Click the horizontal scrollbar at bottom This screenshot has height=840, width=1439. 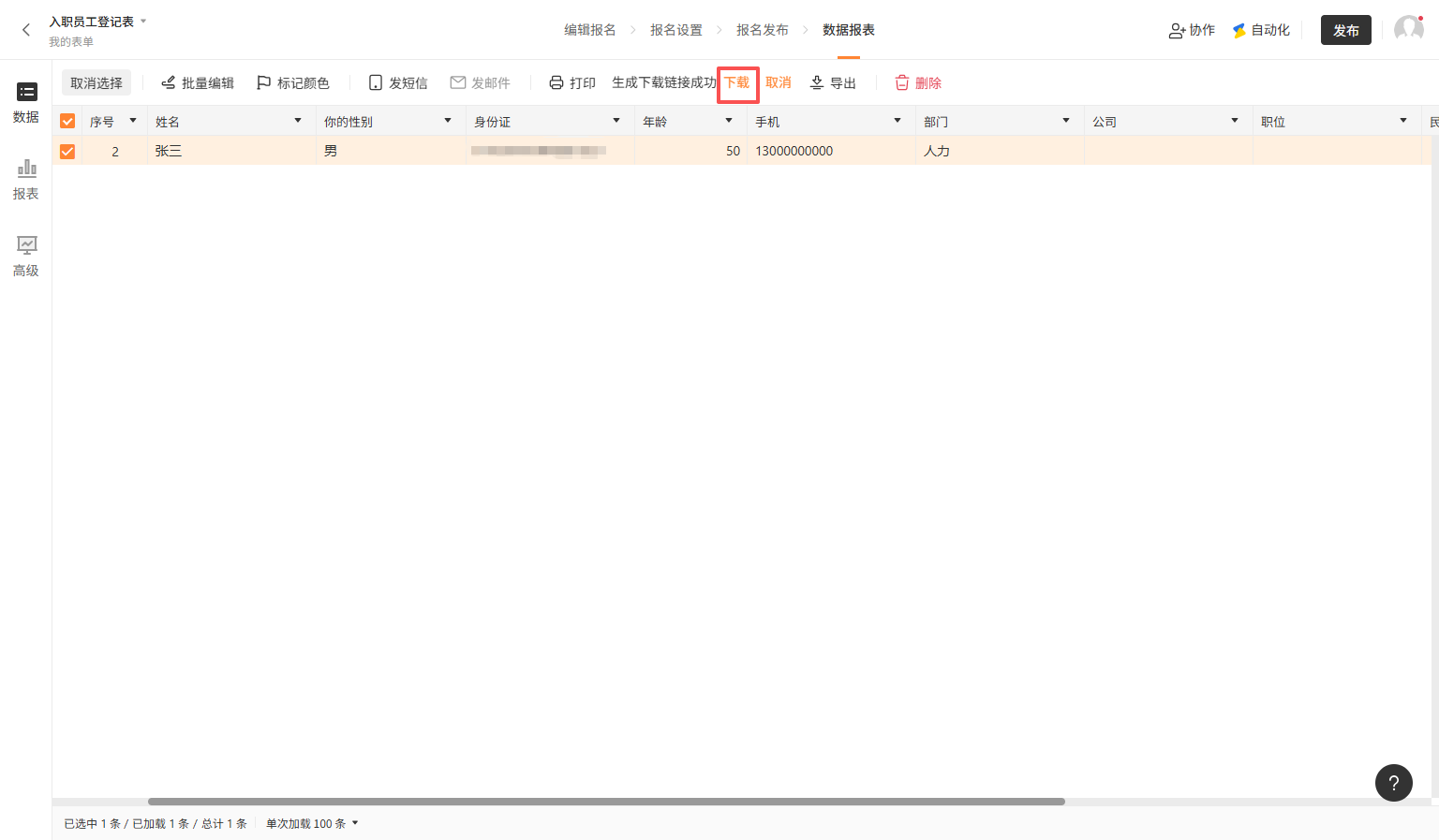coord(606,802)
